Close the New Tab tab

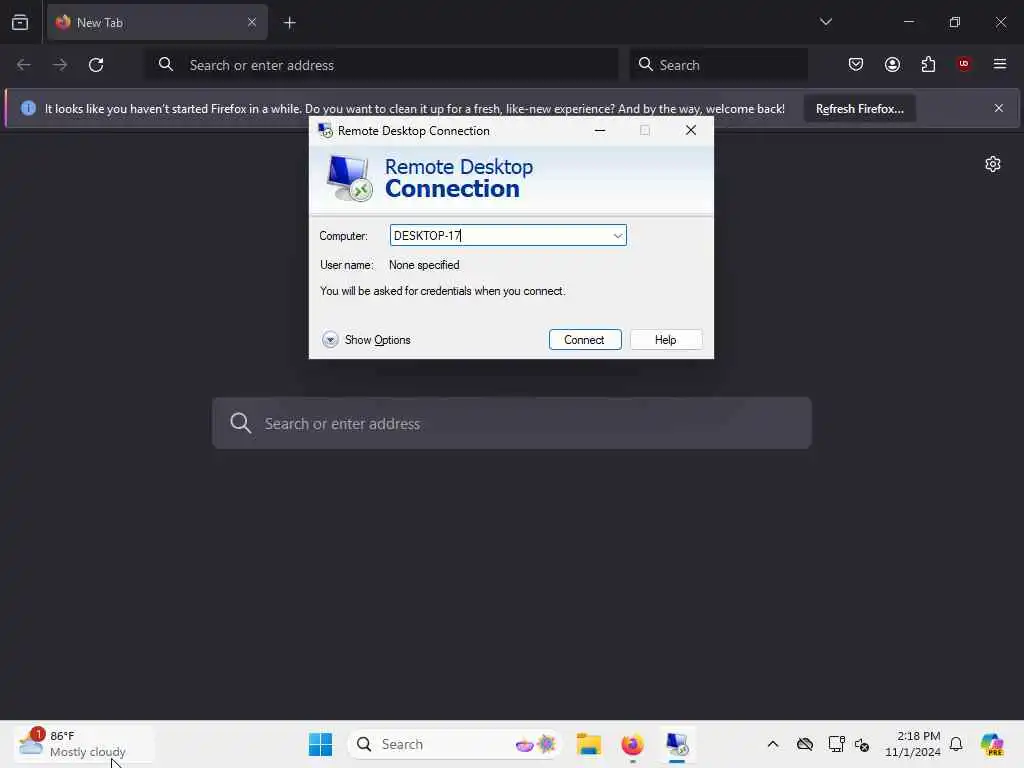251,23
